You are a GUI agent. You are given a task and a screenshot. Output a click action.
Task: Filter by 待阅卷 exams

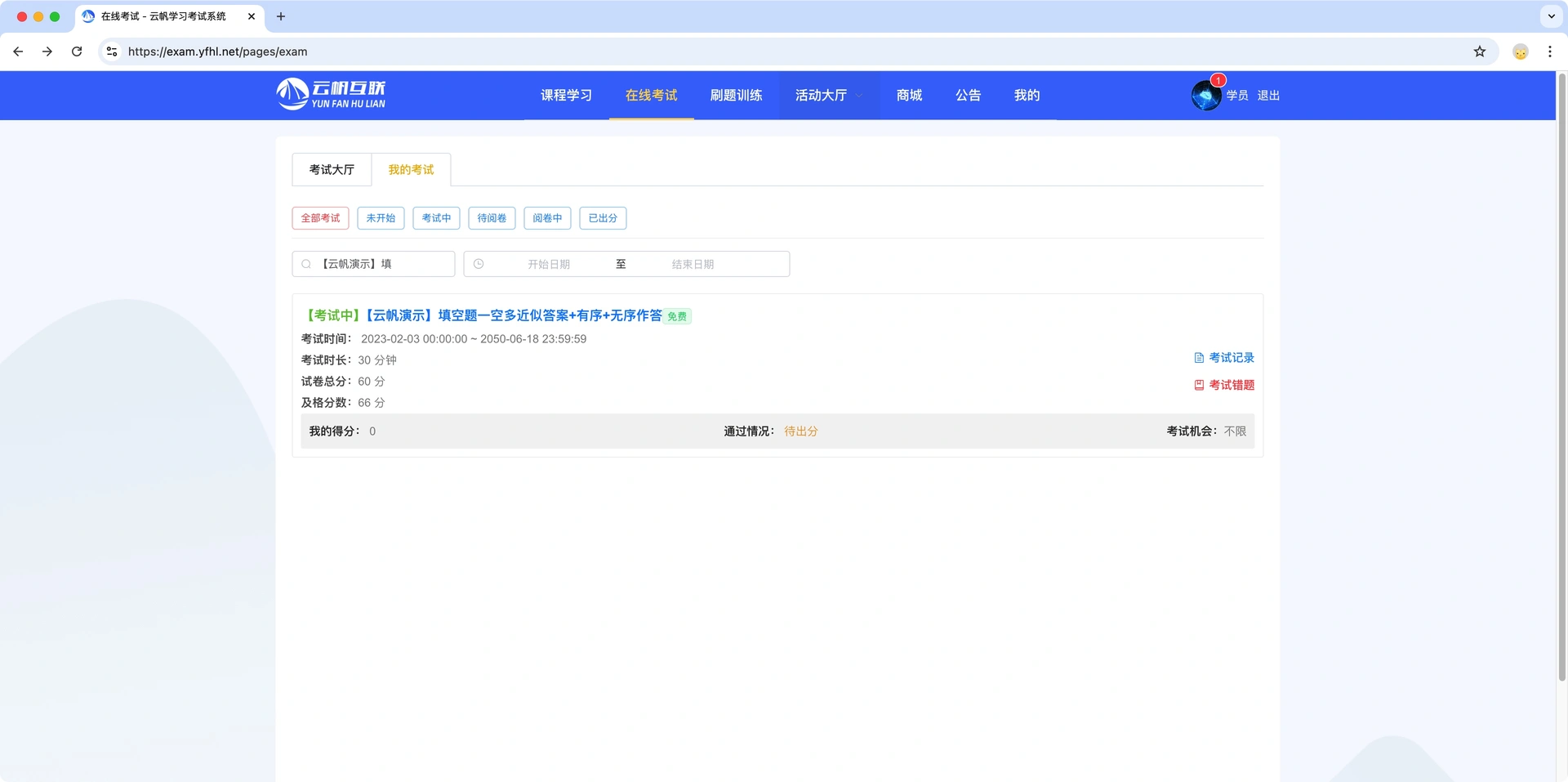[492, 218]
